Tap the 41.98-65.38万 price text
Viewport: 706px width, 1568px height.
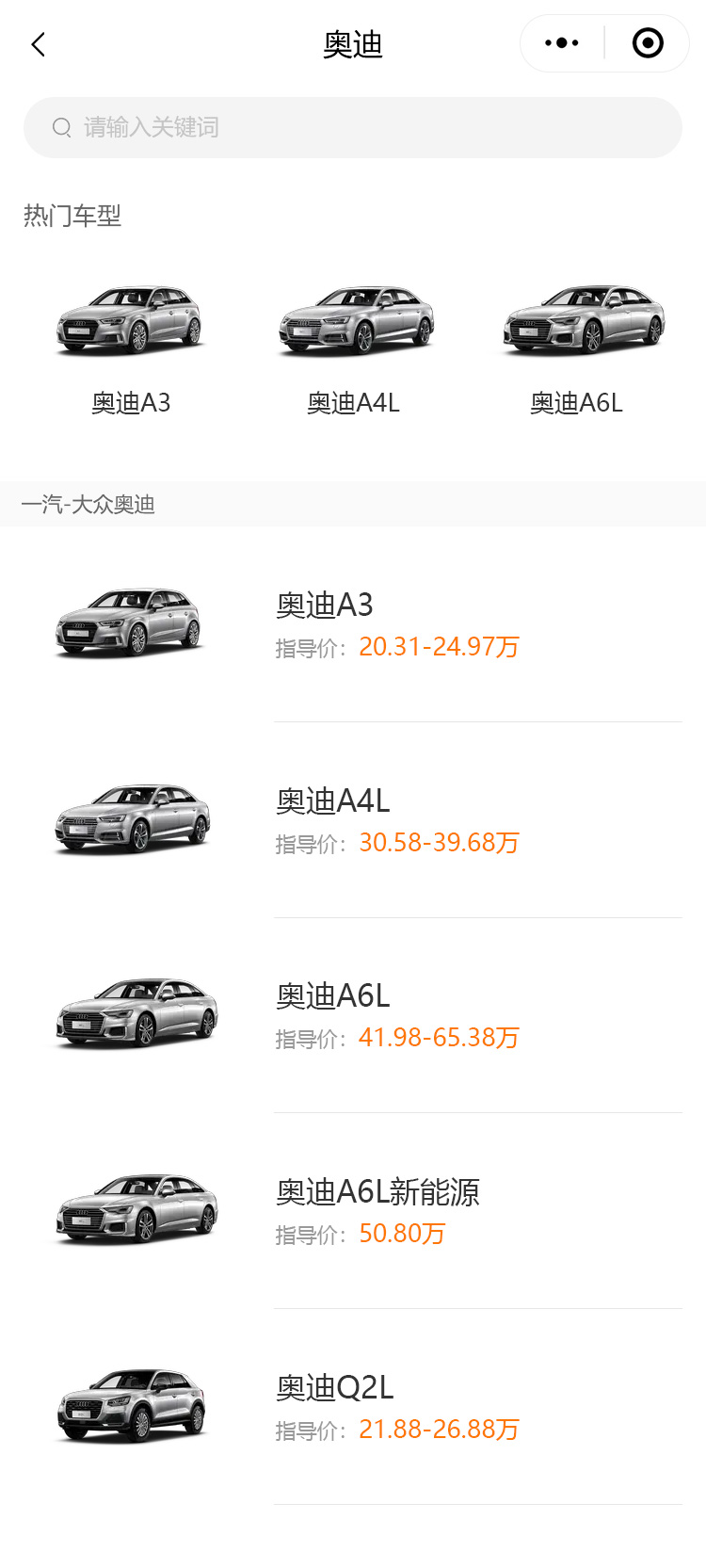click(439, 1038)
